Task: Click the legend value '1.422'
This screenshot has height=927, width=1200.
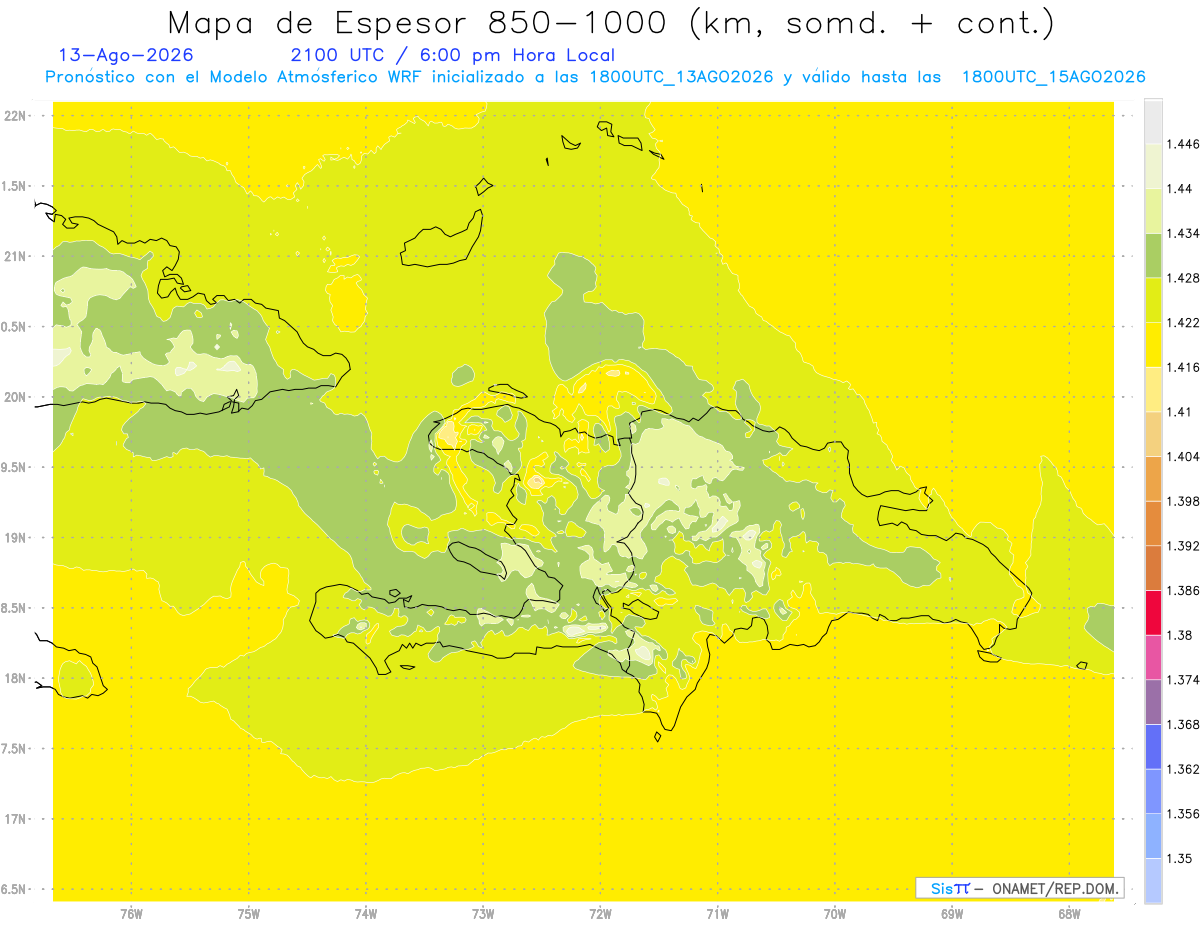Action: (1183, 323)
